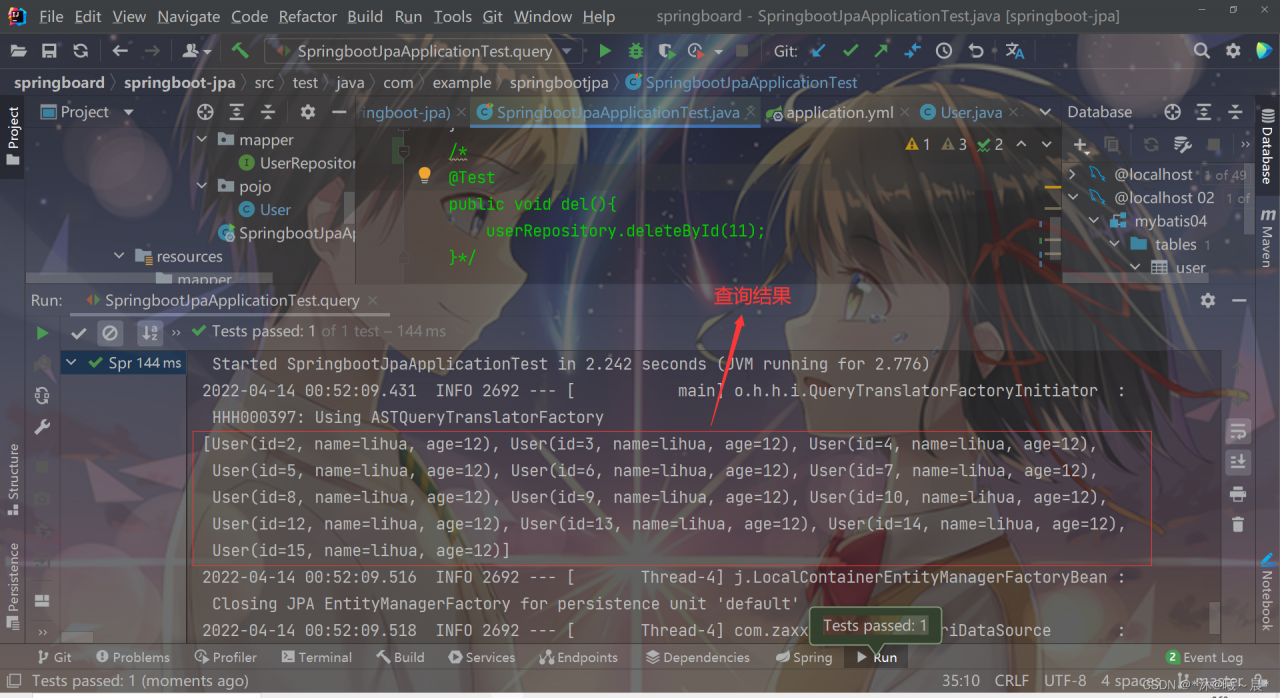Open IDE settings gear in main toolbar
Viewport: 1280px width, 698px height.
[x=1233, y=50]
